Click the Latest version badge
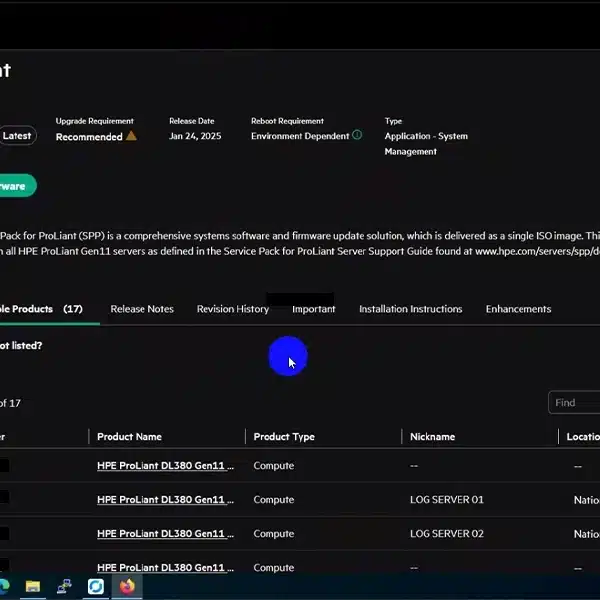Screen dimensions: 600x600 click(17, 136)
